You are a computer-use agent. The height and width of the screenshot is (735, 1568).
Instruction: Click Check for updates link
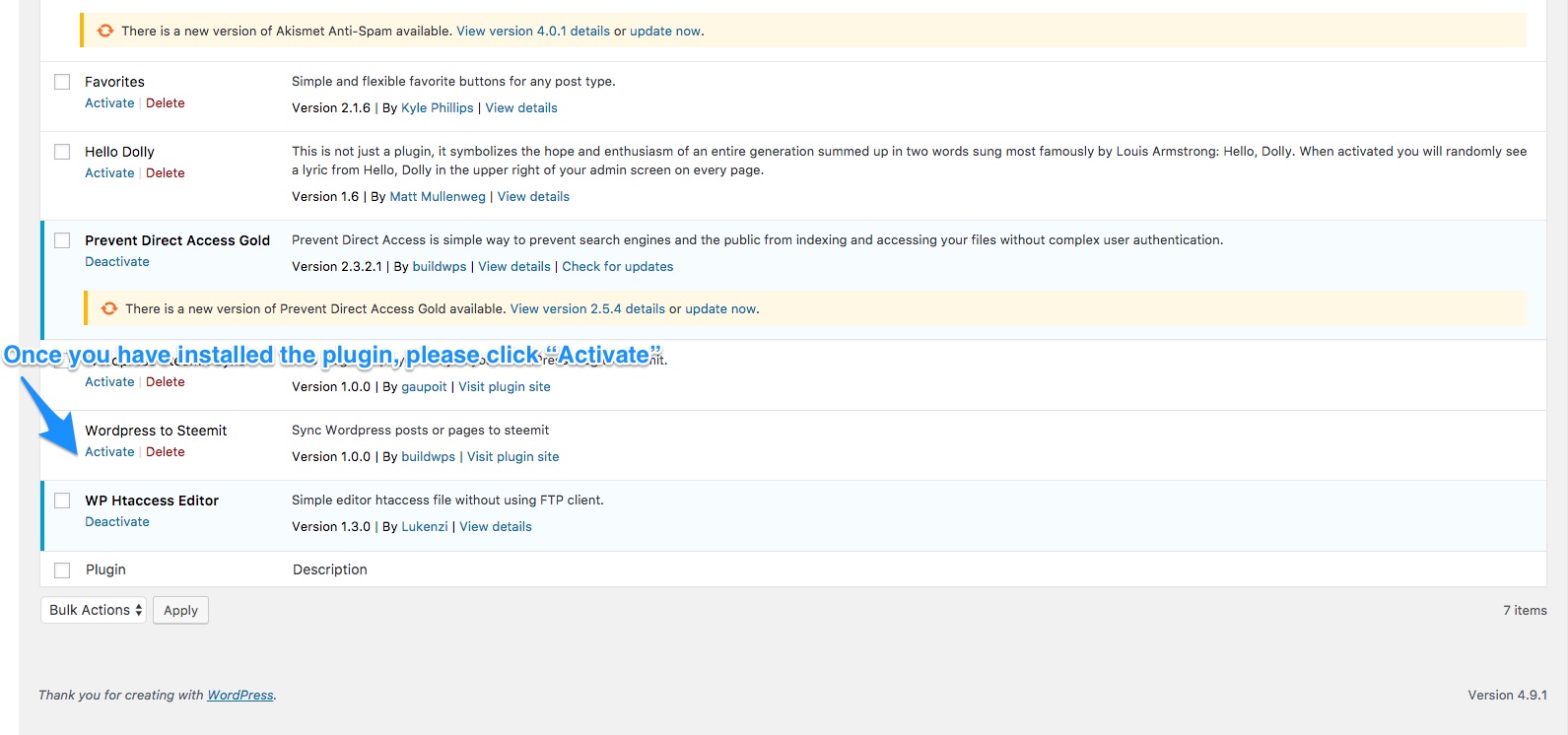[x=618, y=266]
